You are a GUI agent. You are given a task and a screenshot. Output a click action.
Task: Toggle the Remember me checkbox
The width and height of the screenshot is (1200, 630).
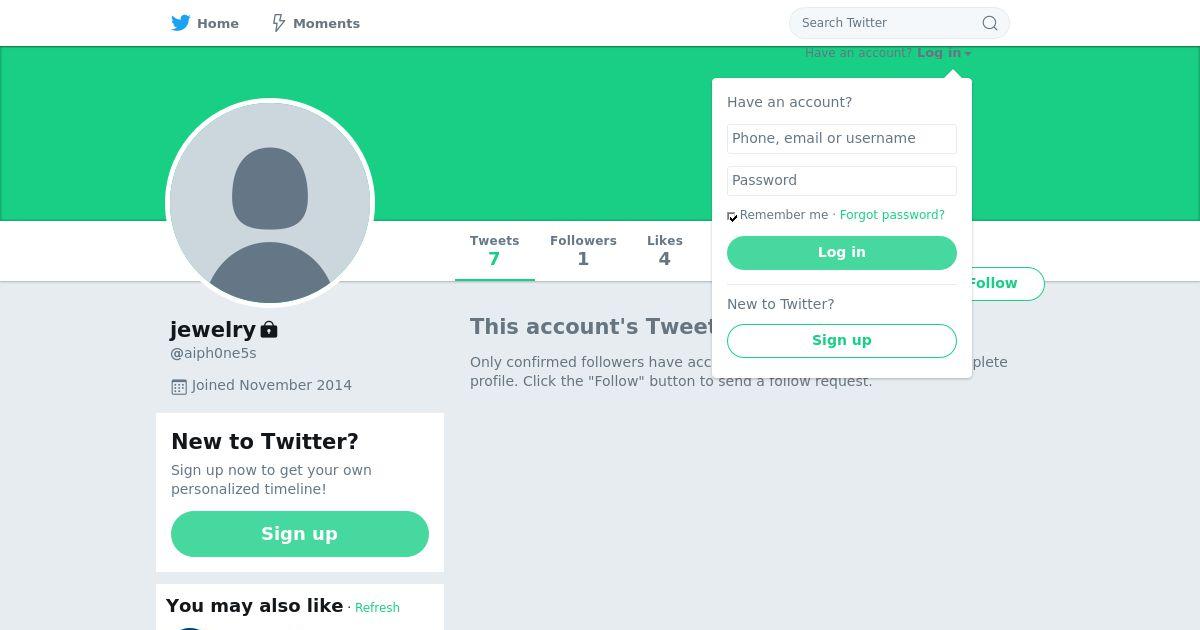(732, 216)
